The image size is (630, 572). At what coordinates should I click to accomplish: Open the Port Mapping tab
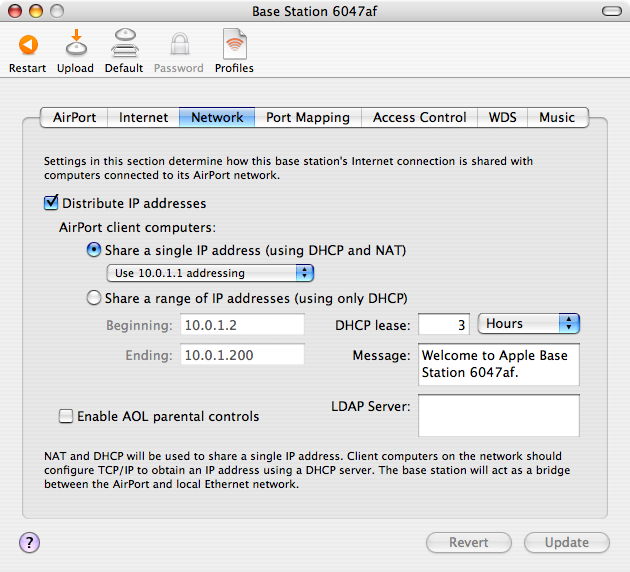[x=308, y=117]
